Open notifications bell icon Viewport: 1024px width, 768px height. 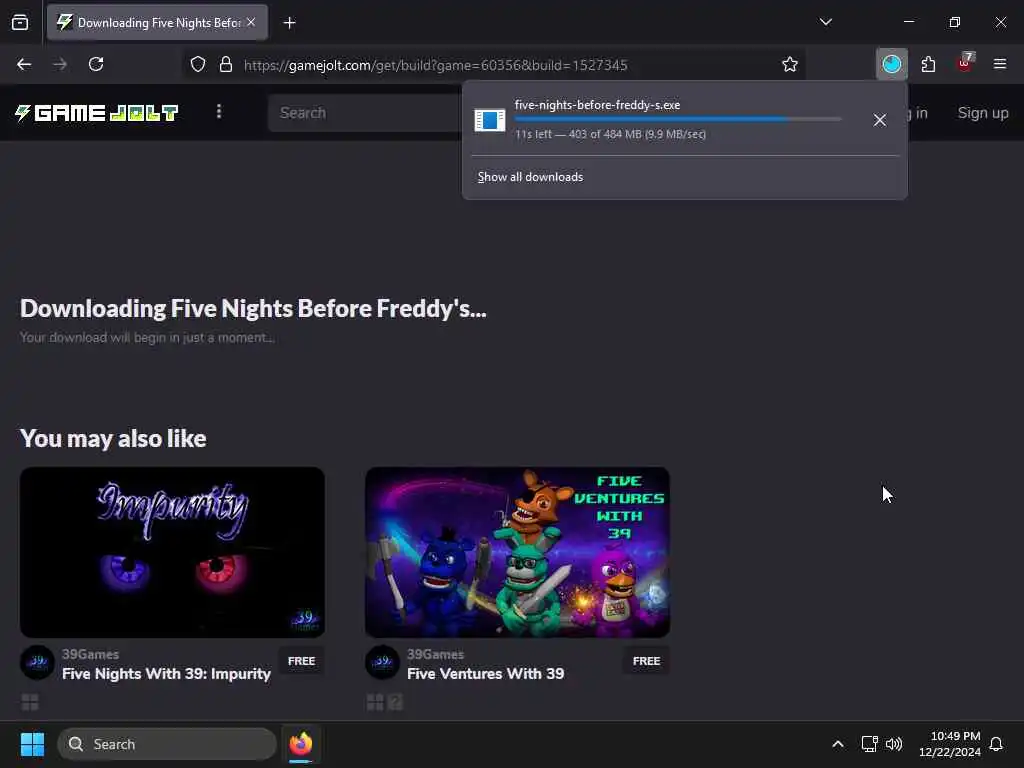point(996,744)
